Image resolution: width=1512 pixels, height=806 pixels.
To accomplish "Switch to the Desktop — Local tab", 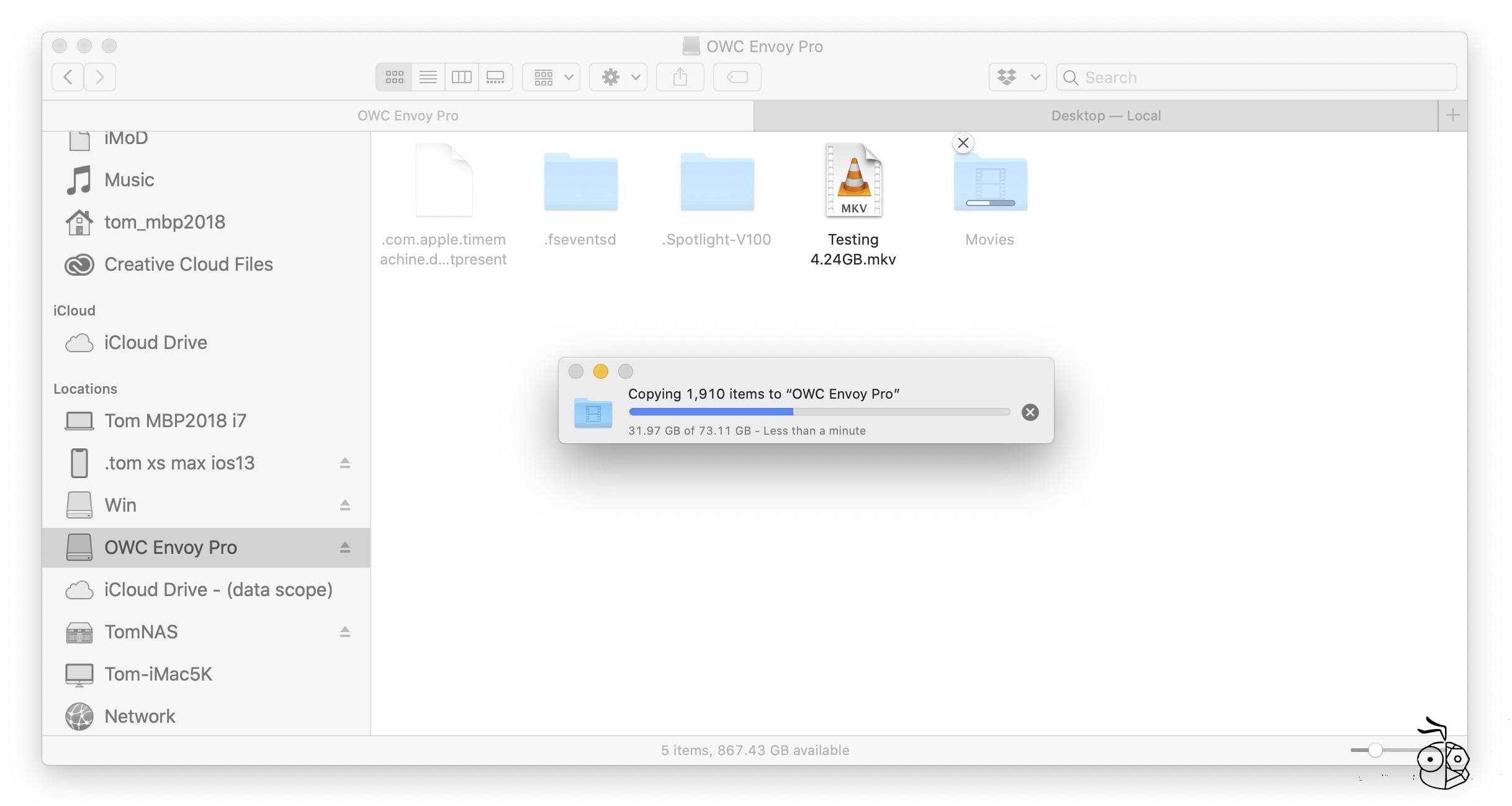I will (1105, 115).
